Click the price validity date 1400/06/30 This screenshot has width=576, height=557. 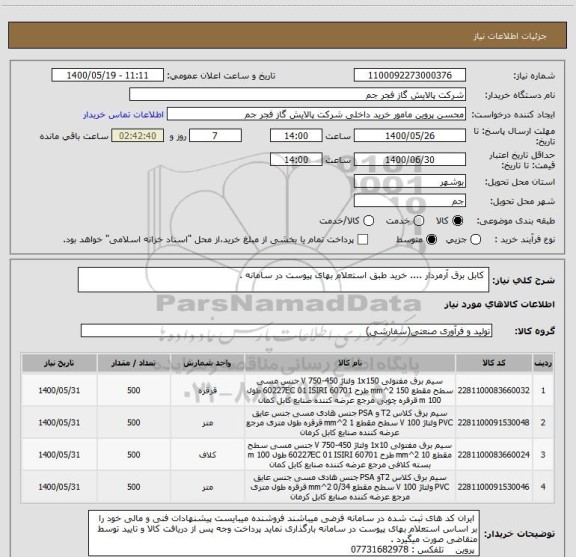pos(410,159)
